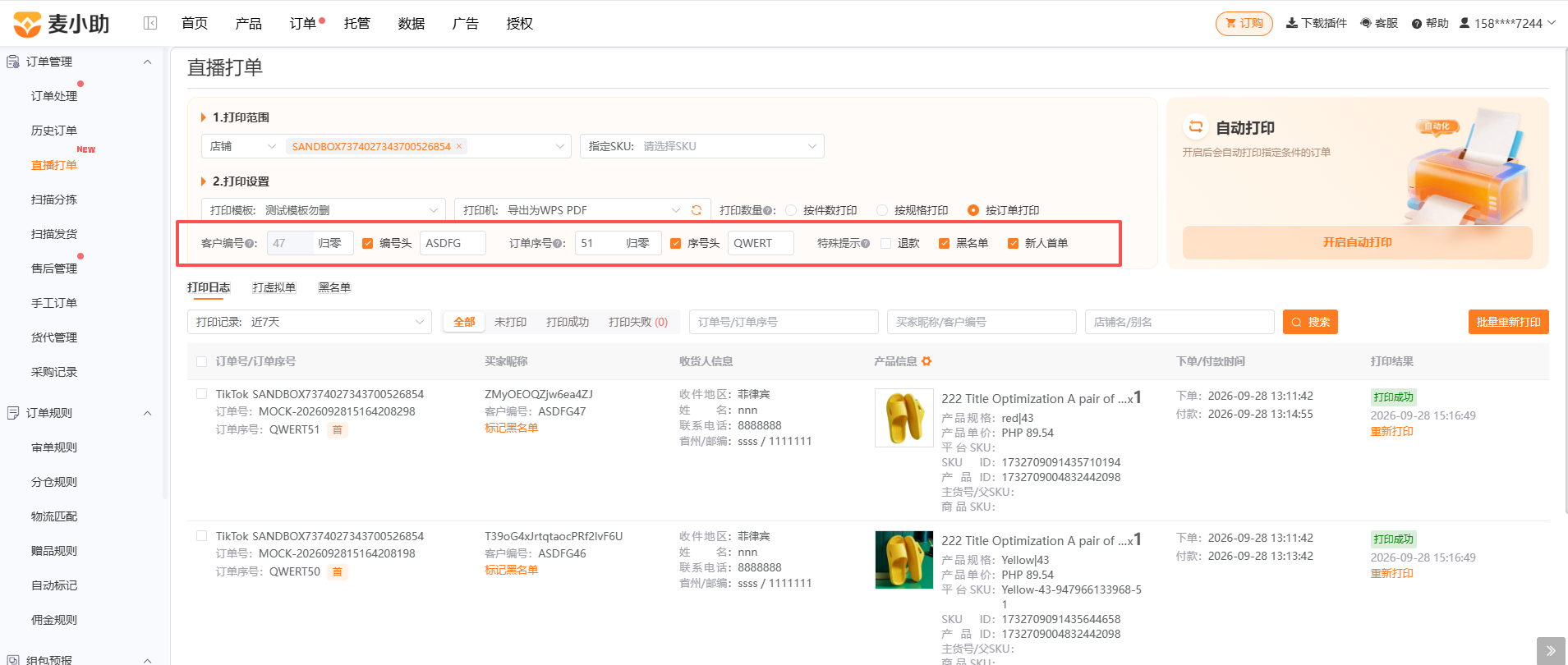Image resolution: width=1568 pixels, height=665 pixels.
Task: Open the 产品 top menu
Action: coord(249,23)
